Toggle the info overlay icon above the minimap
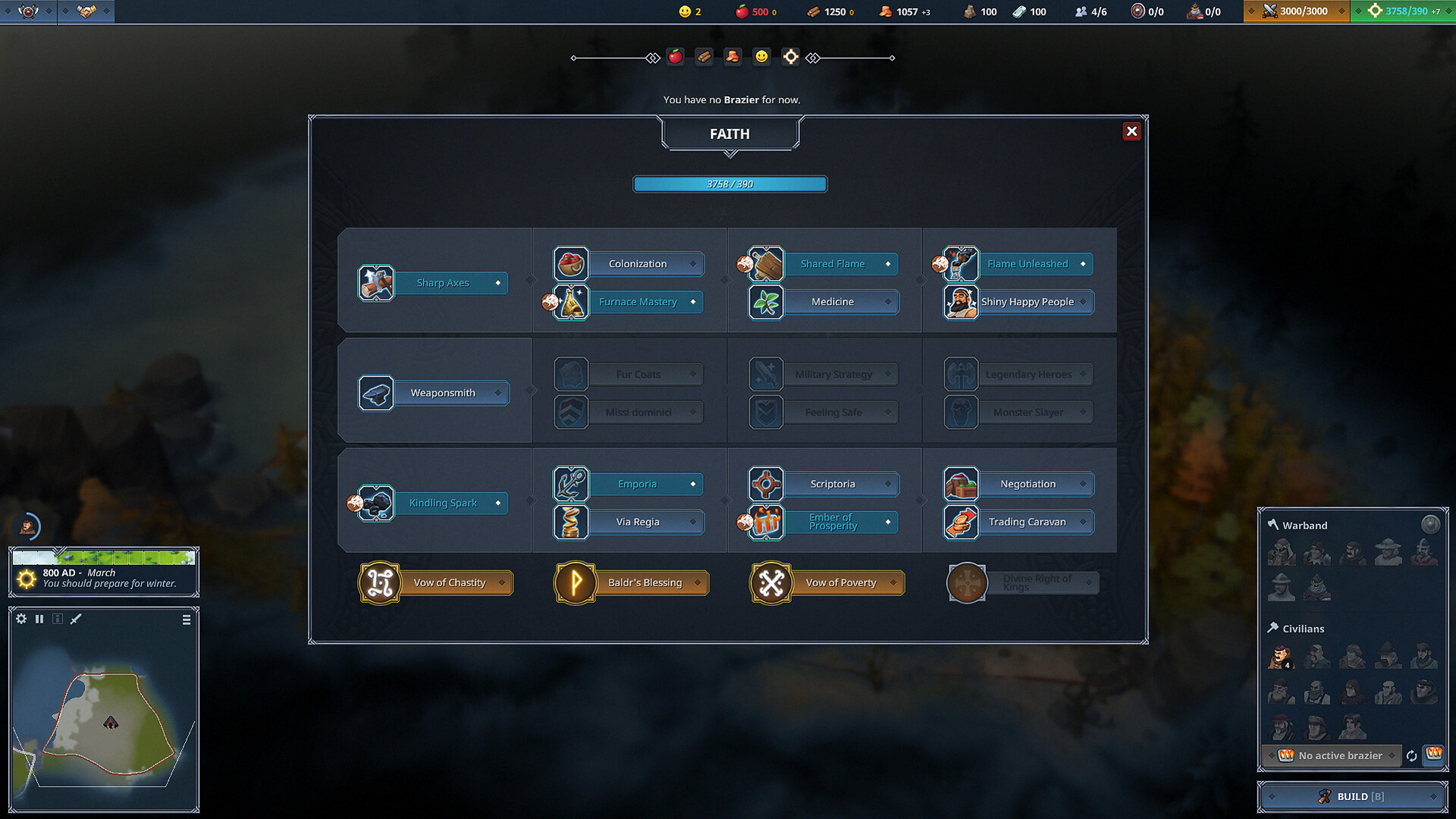This screenshot has height=819, width=1456. point(58,619)
